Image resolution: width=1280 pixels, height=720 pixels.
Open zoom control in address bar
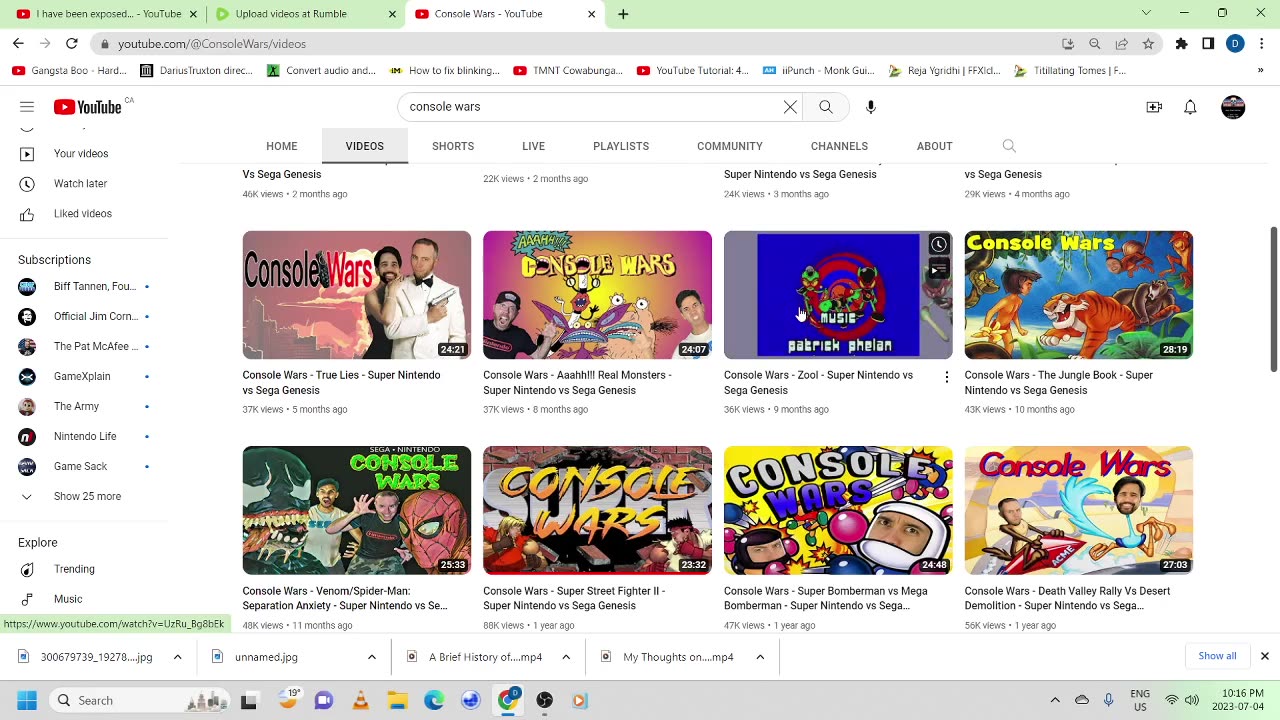tap(1095, 44)
